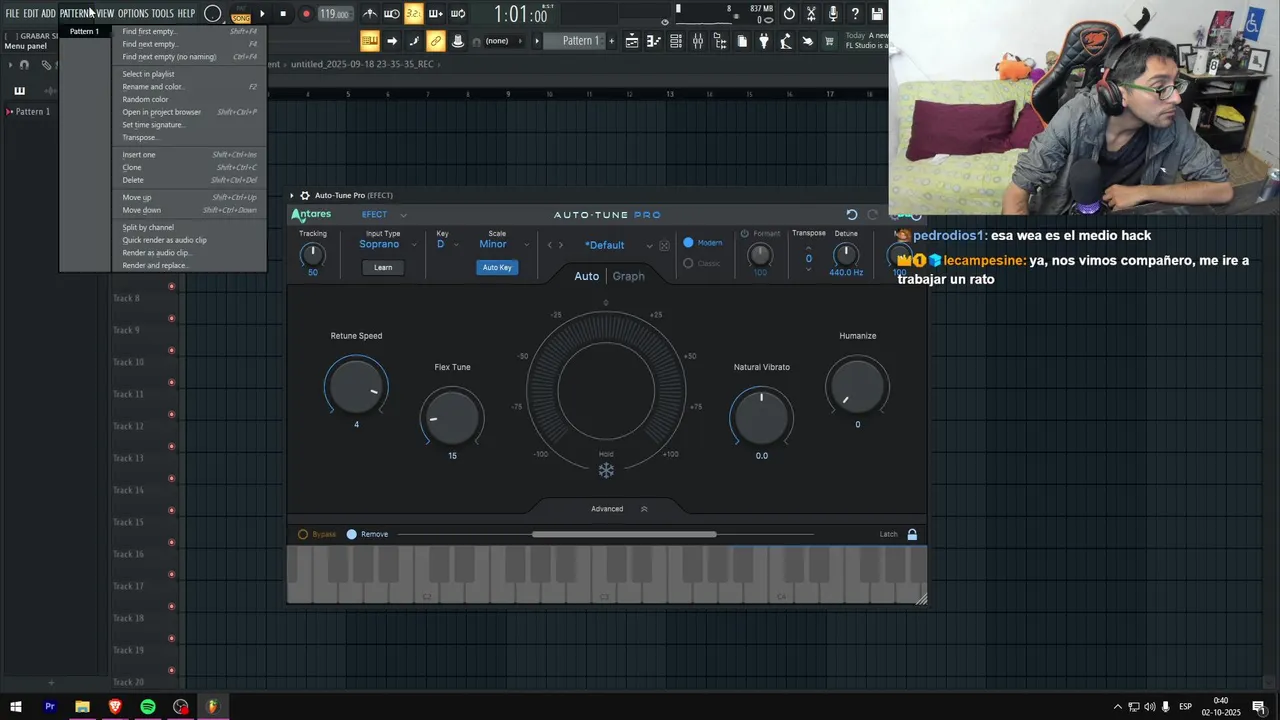Open the Scale Minor dropdown
1280x720 pixels.
click(503, 244)
